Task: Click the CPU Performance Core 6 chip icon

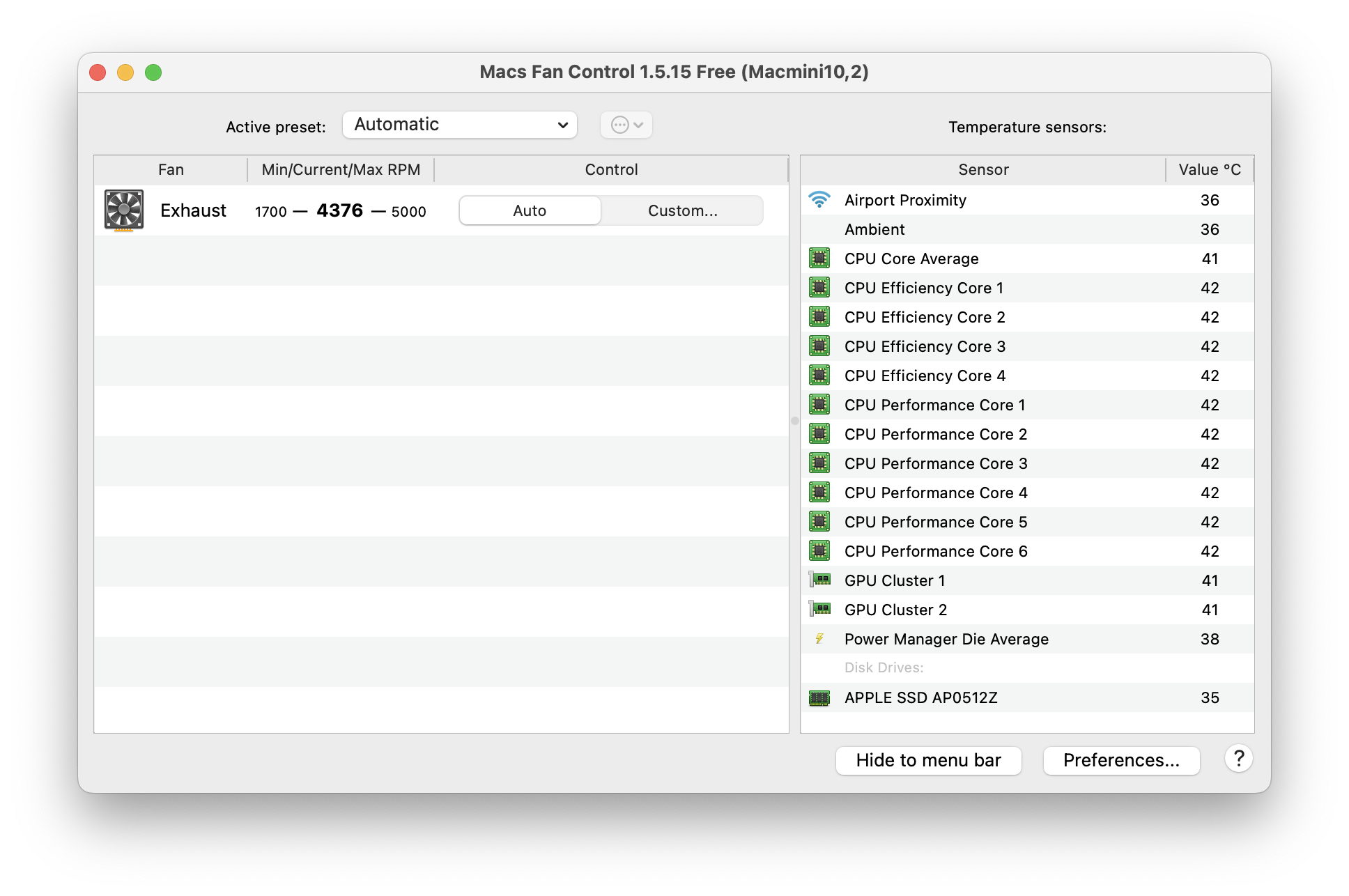Action: (x=819, y=551)
